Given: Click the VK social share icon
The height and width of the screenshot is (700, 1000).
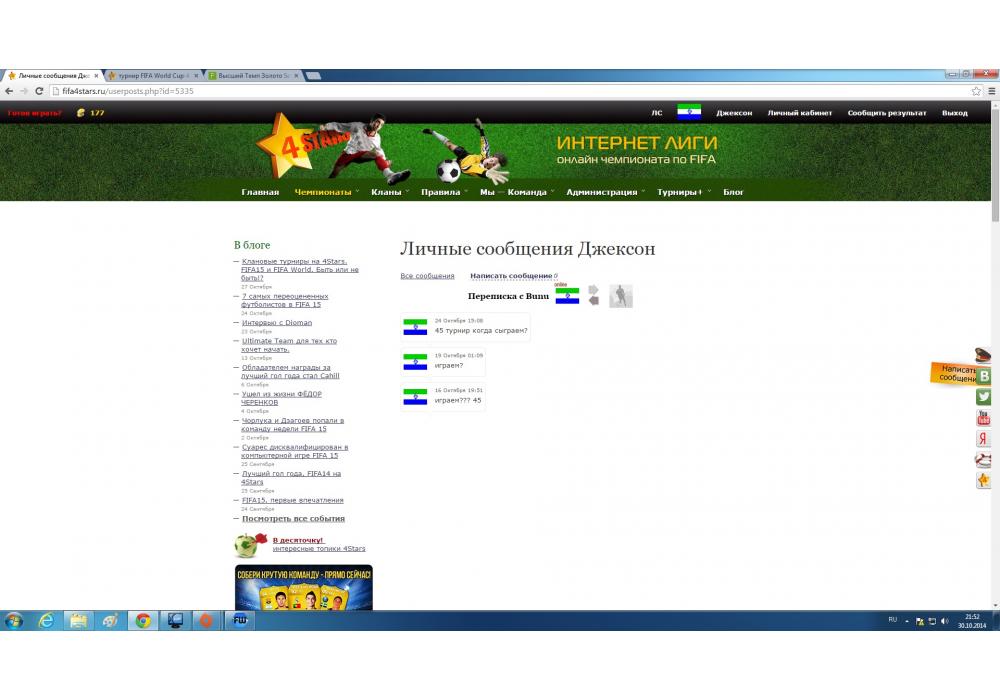Looking at the screenshot, I should [984, 376].
